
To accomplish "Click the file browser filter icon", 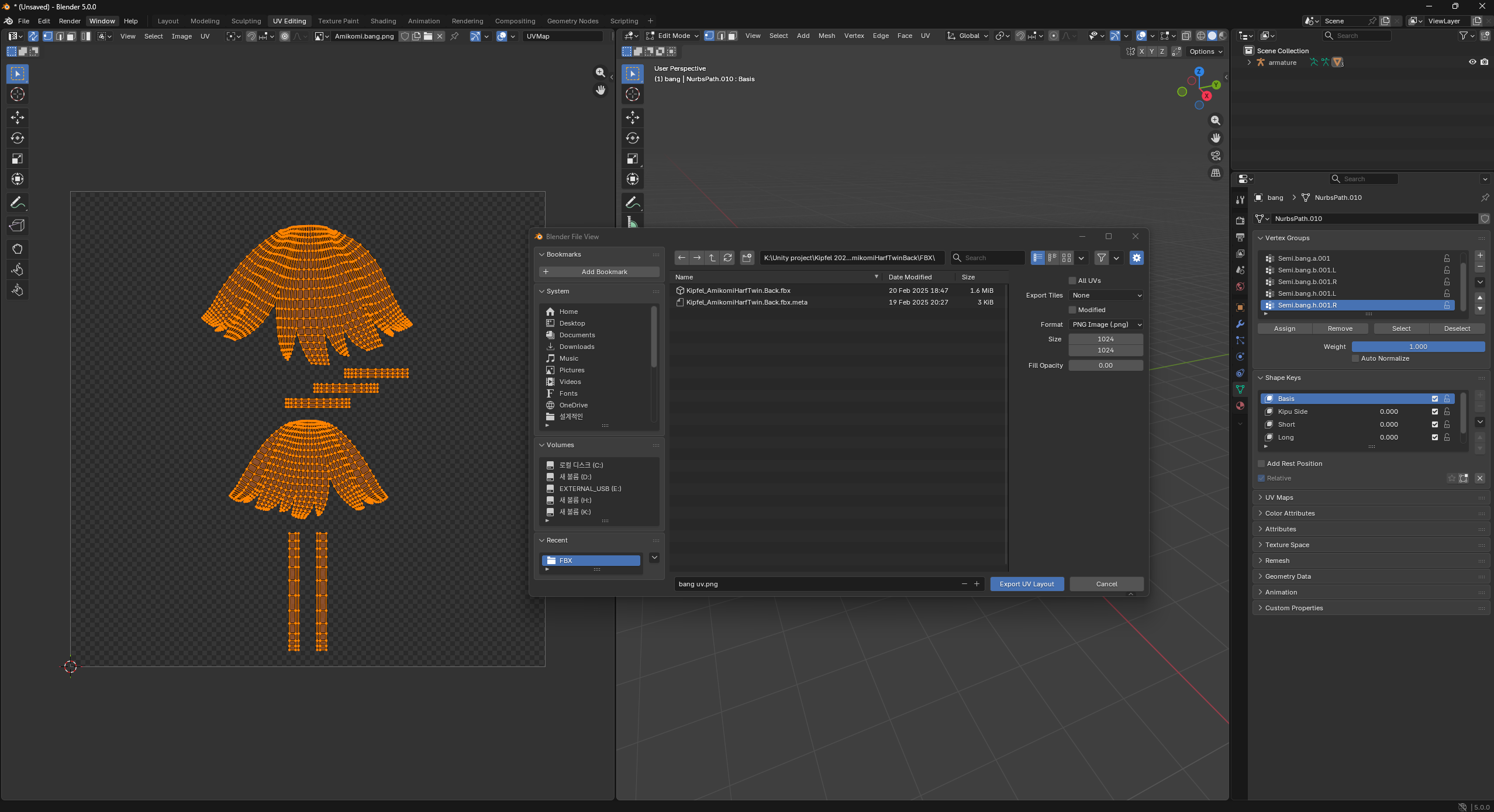I will (1102, 258).
